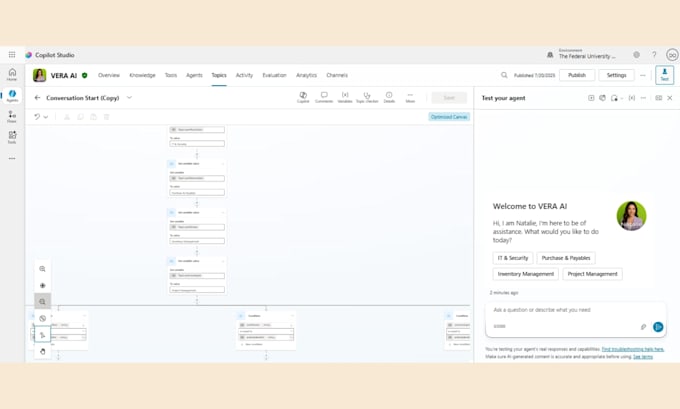Open the Help question mark
The height and width of the screenshot is (409, 680).
click(654, 55)
